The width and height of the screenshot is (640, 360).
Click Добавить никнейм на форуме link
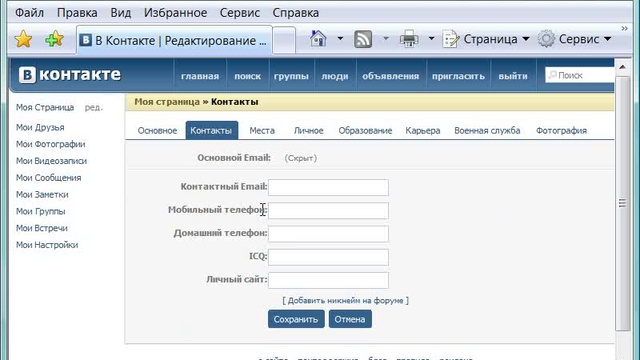click(x=345, y=300)
